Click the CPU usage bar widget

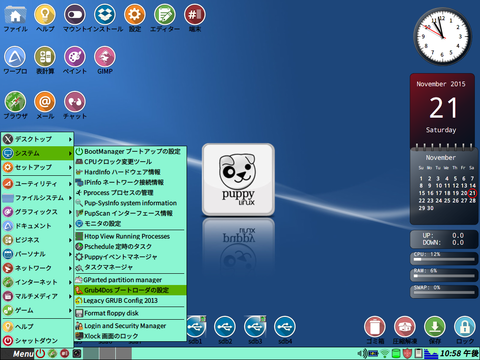click(x=444, y=258)
